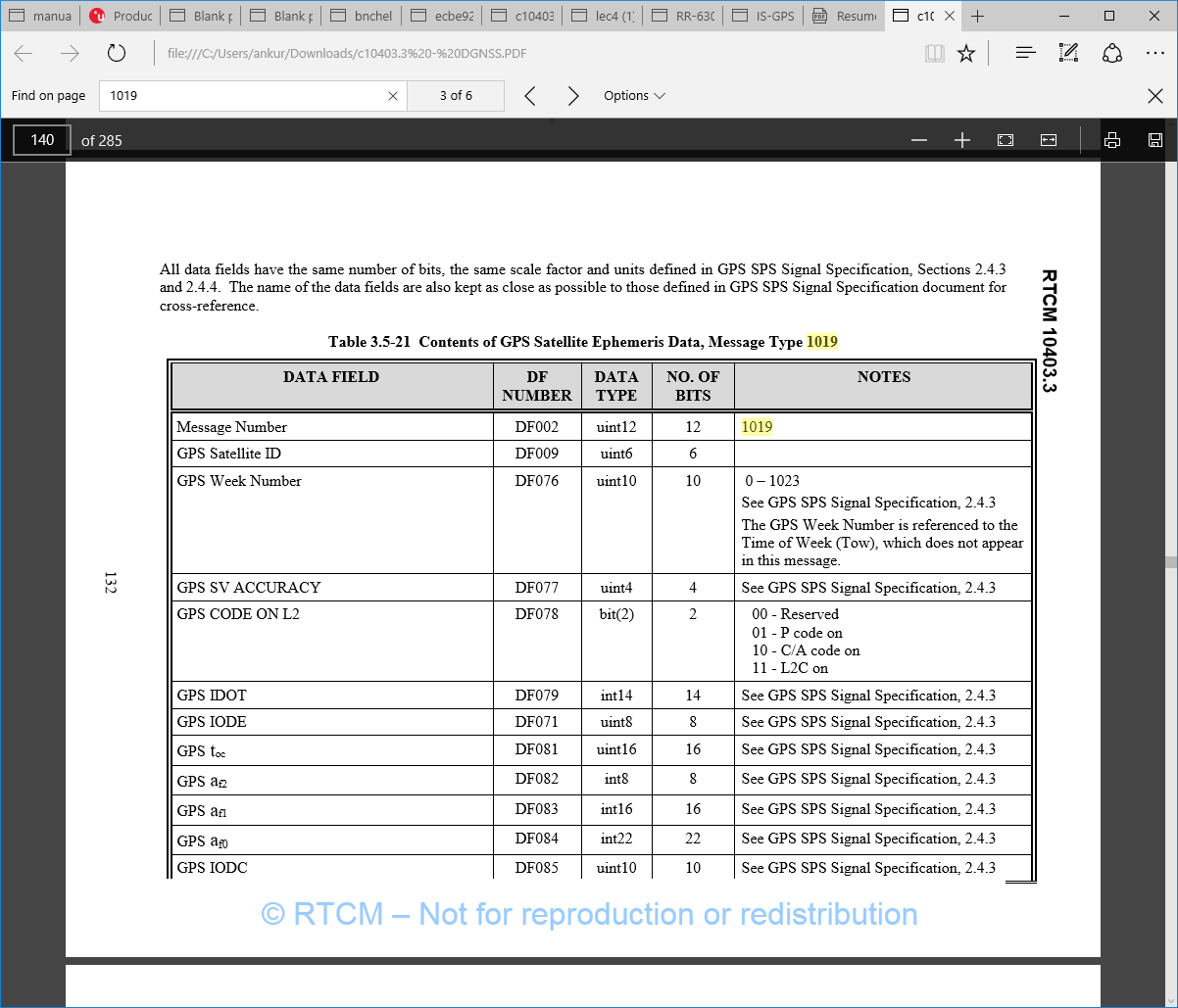
Task: Click the highlighted 1019 in the table title
Action: tap(822, 342)
